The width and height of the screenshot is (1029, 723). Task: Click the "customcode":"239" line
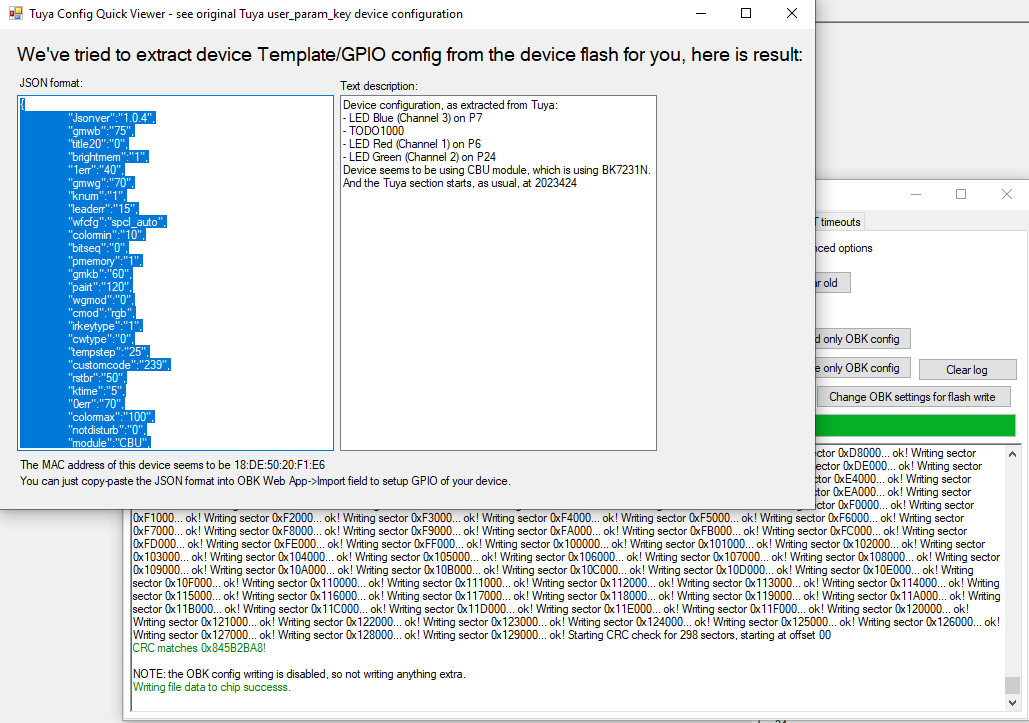click(x=119, y=365)
